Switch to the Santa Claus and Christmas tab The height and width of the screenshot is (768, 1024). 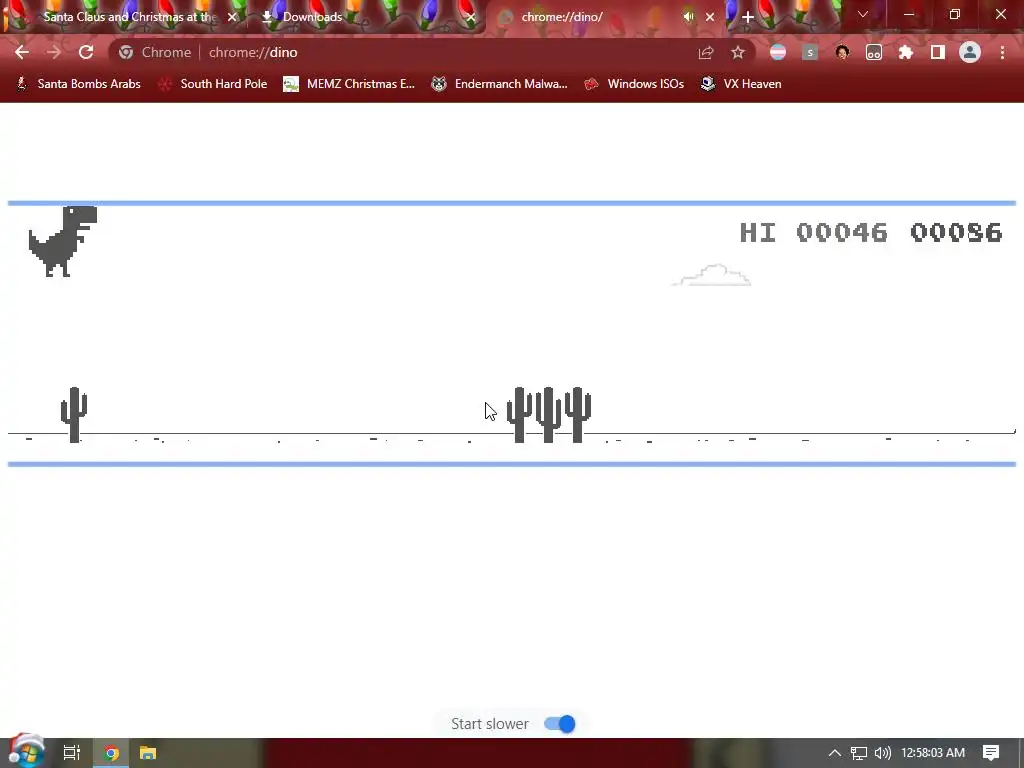[129, 17]
